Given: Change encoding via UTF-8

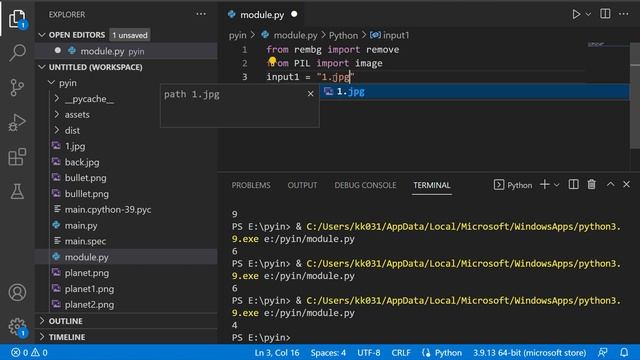Looking at the screenshot, I should pyautogui.click(x=369, y=353).
